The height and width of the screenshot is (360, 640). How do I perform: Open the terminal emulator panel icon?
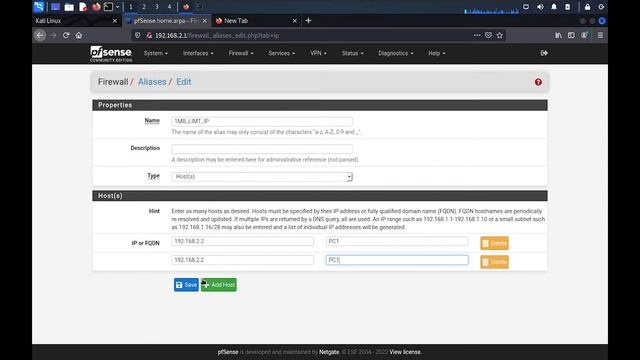(x=108, y=7)
